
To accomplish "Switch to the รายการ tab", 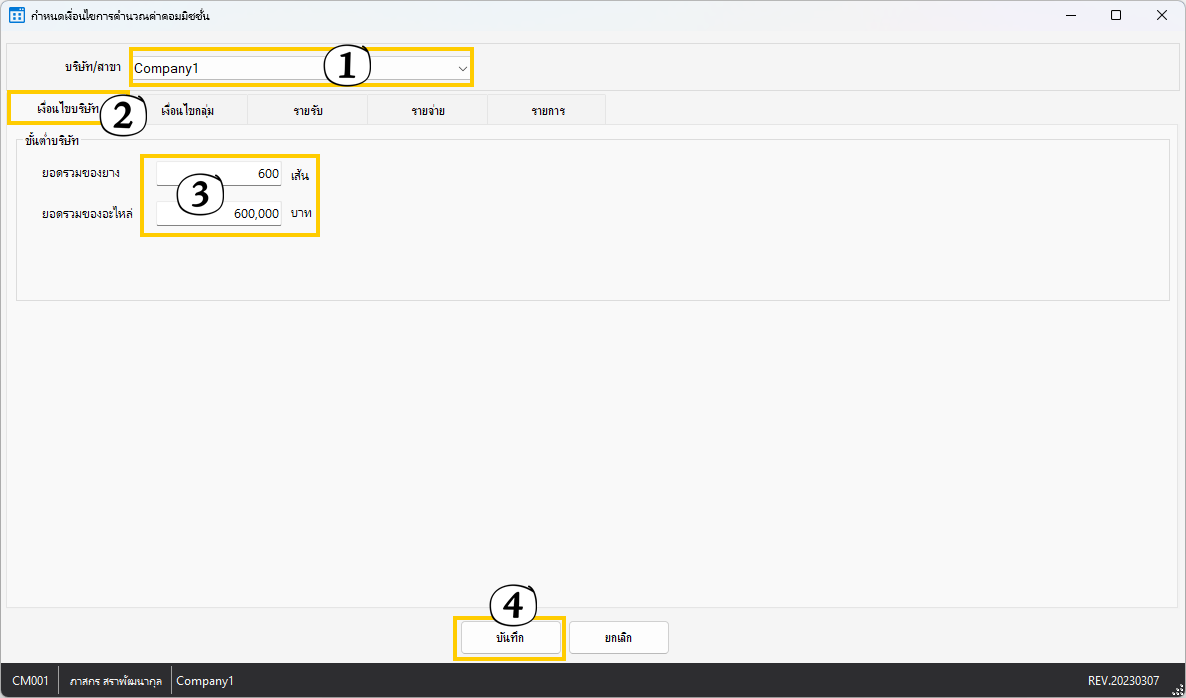I will click(x=547, y=110).
